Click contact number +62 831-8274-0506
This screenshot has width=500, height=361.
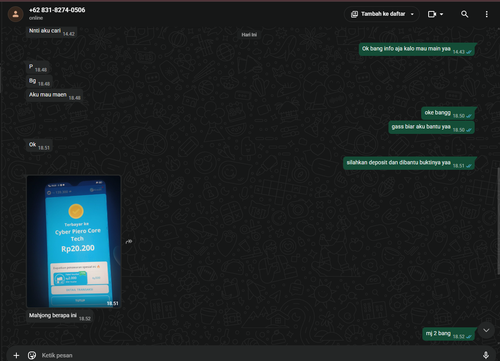point(57,10)
